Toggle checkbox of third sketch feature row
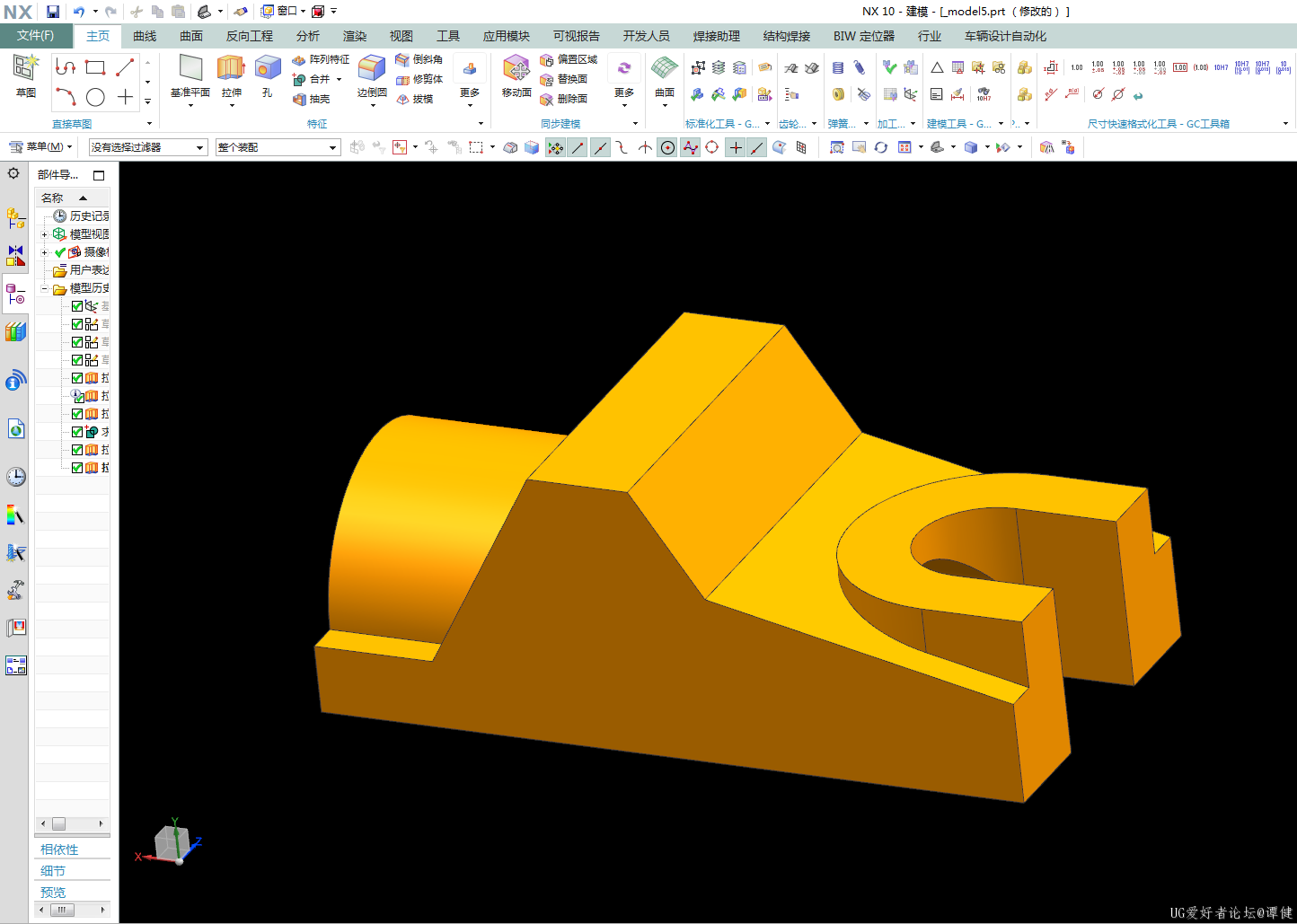1297x924 pixels. pyautogui.click(x=77, y=360)
